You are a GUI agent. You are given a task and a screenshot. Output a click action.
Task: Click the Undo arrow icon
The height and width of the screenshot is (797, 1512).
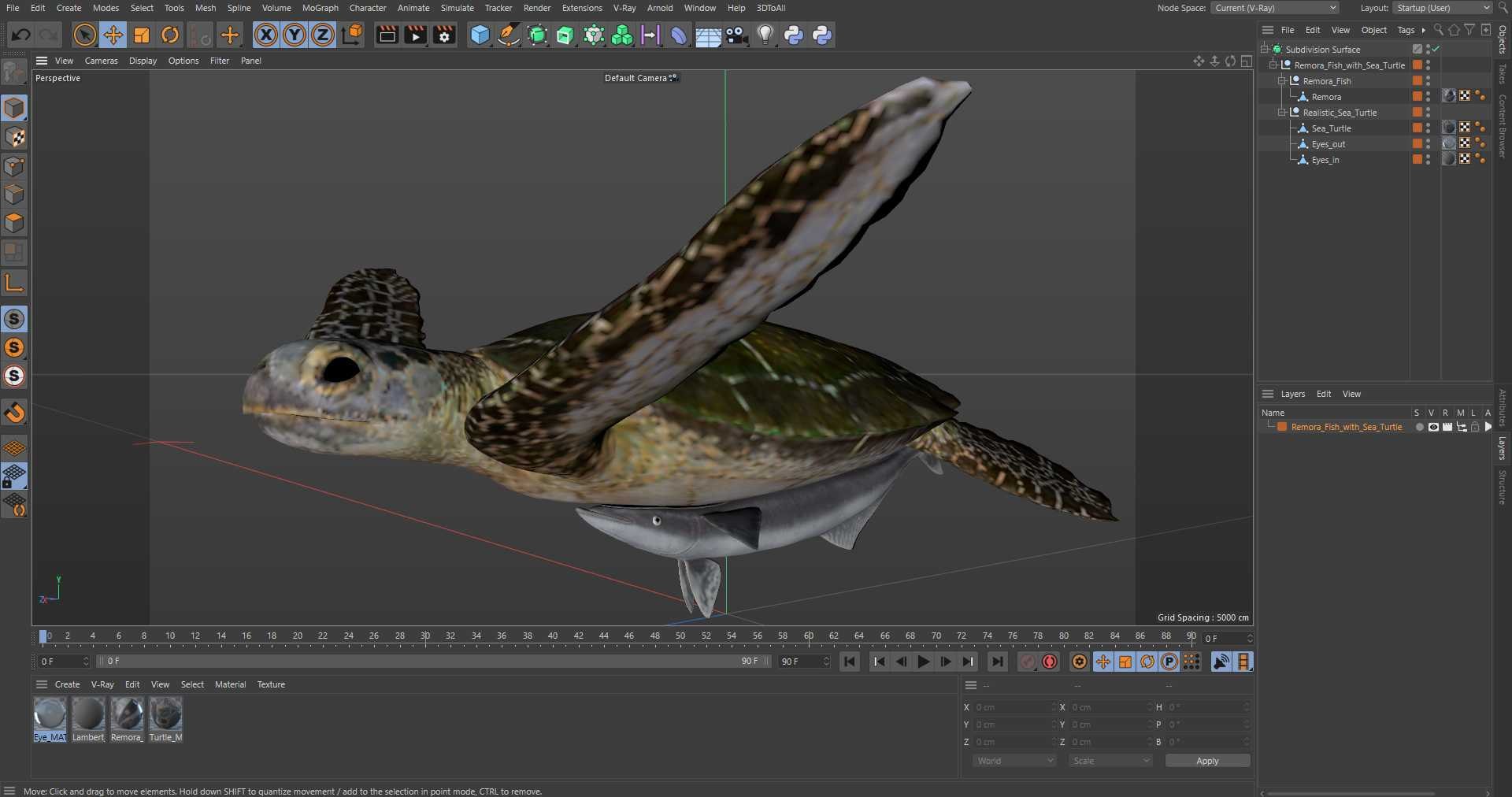[21, 35]
